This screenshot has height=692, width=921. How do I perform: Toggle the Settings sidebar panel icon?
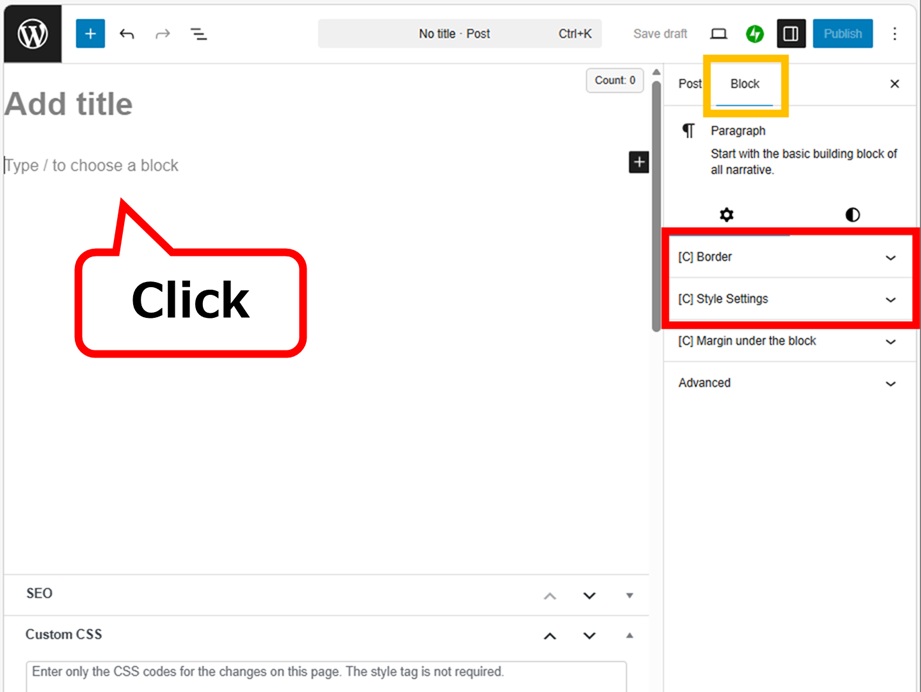coord(791,34)
